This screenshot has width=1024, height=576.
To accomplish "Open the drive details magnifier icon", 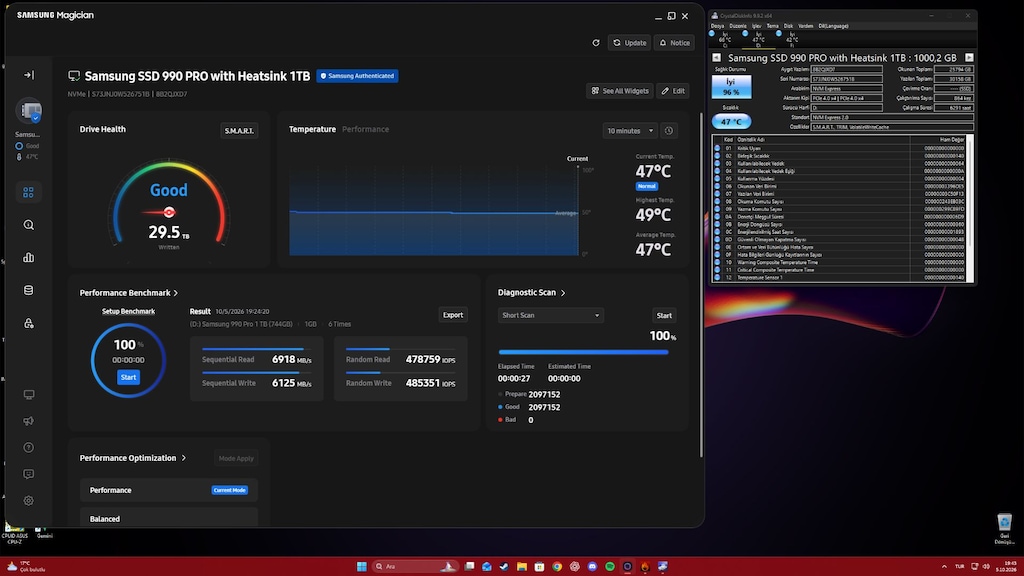I will 28,225.
